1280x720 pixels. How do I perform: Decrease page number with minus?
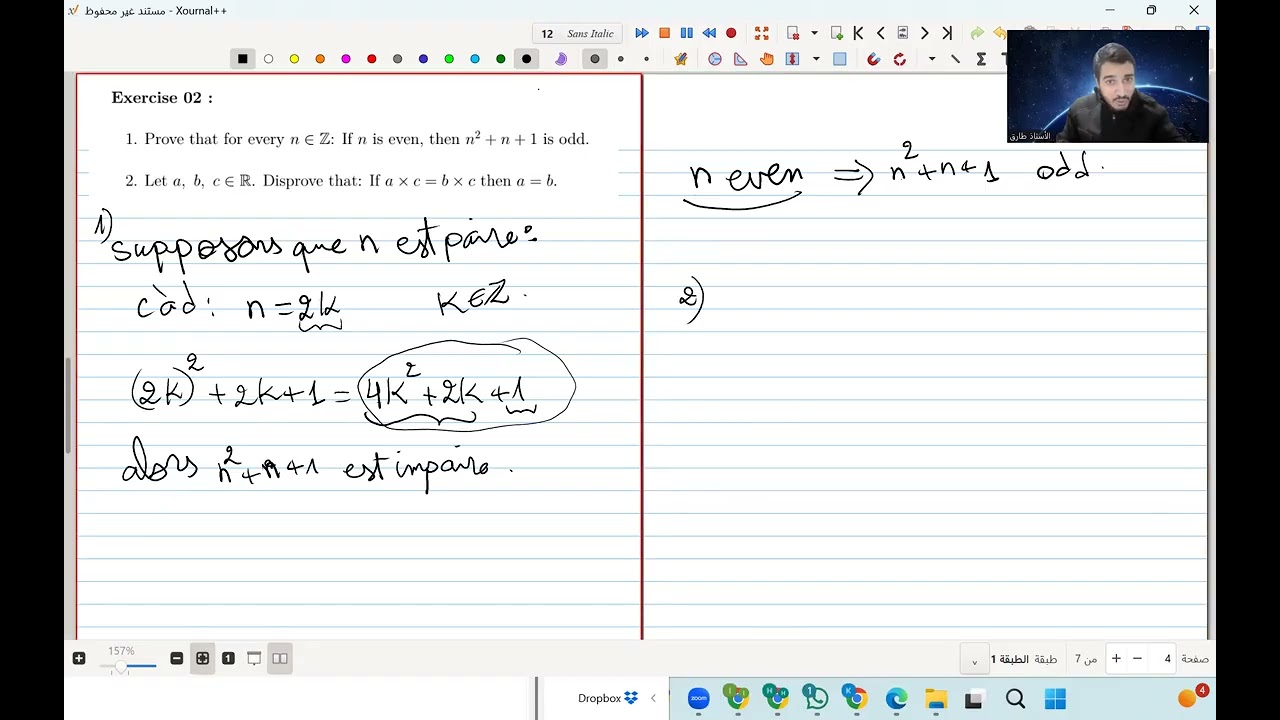tap(1137, 658)
